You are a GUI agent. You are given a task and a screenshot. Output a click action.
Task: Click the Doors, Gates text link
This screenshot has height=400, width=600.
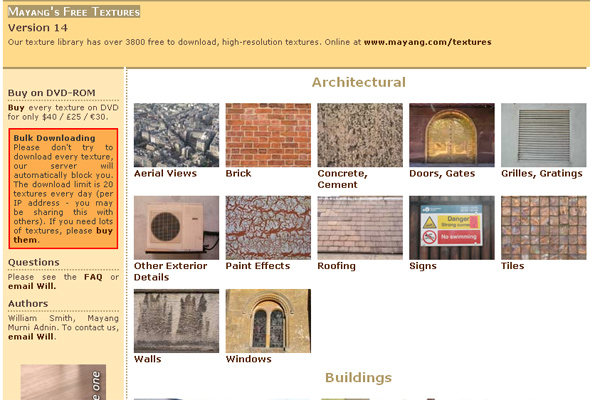442,173
